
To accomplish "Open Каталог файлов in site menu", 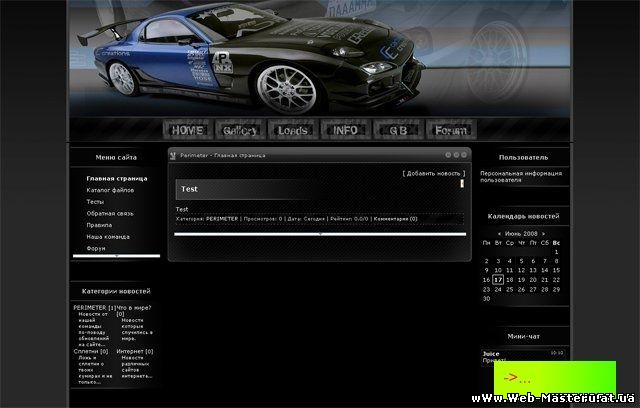I will click(x=110, y=190).
